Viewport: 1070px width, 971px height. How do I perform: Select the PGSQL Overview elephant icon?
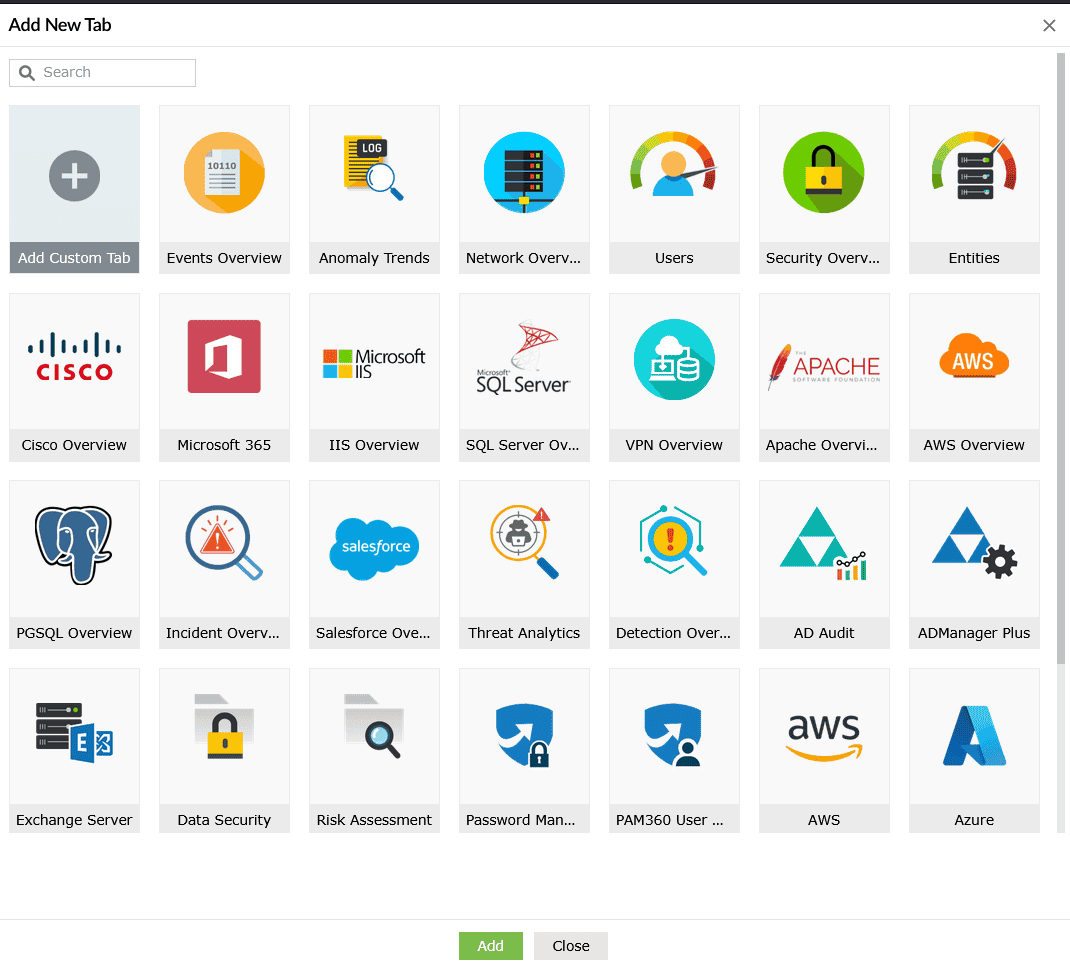pos(74,545)
